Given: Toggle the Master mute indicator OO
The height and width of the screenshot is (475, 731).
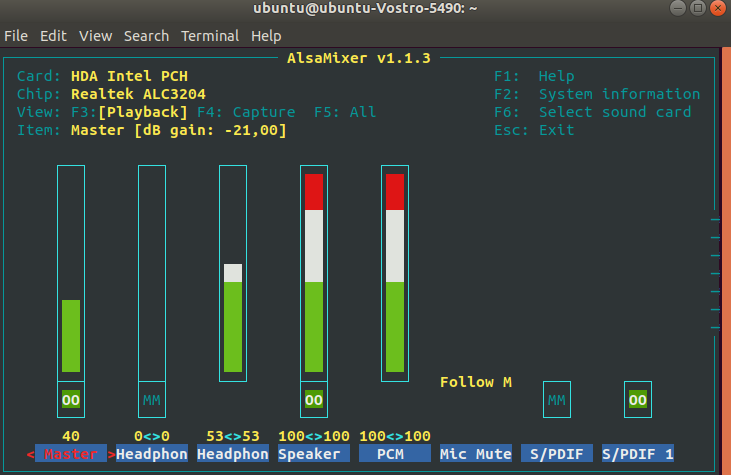Looking at the screenshot, I should [71, 400].
